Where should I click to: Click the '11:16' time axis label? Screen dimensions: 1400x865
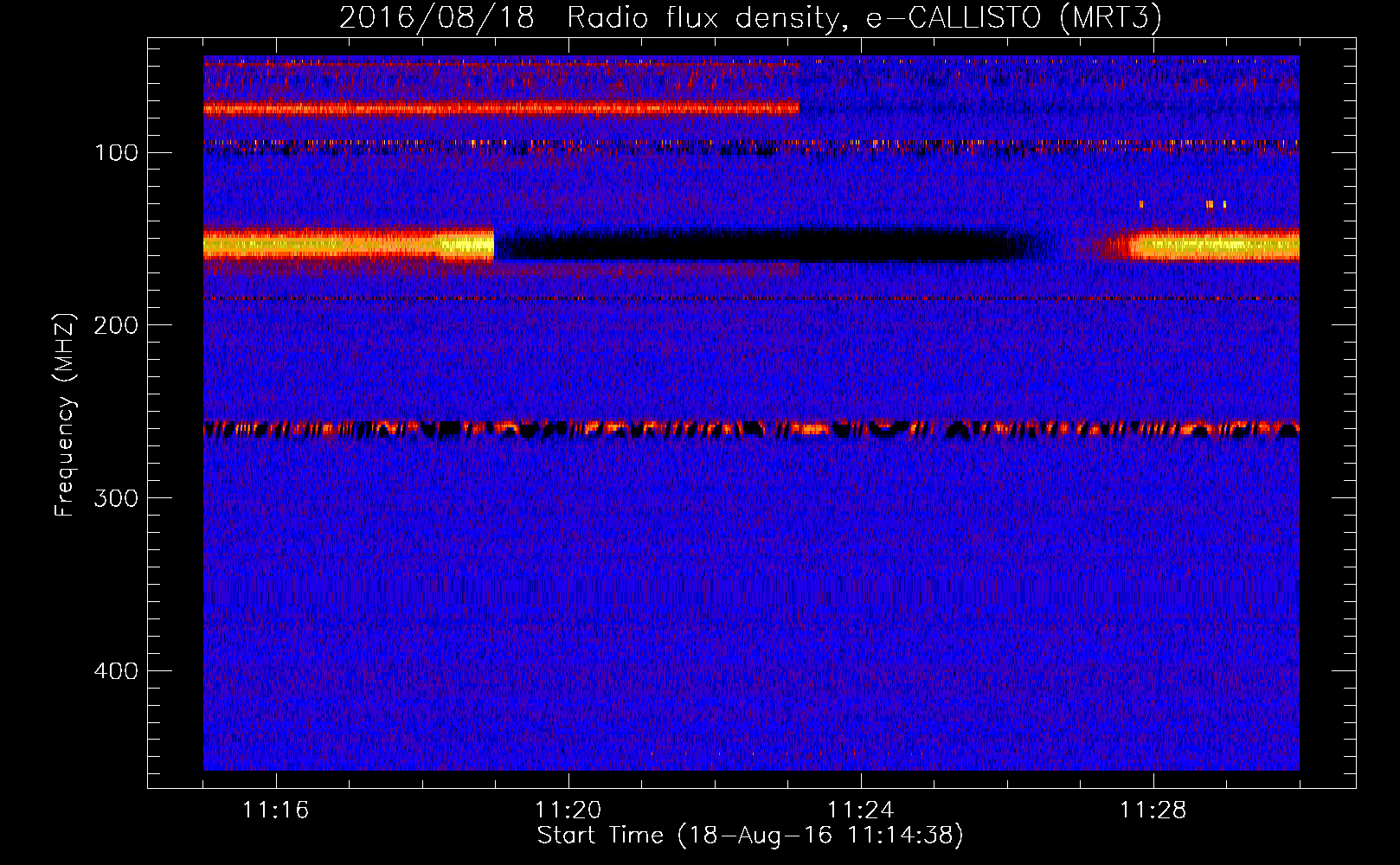pyautogui.click(x=275, y=811)
